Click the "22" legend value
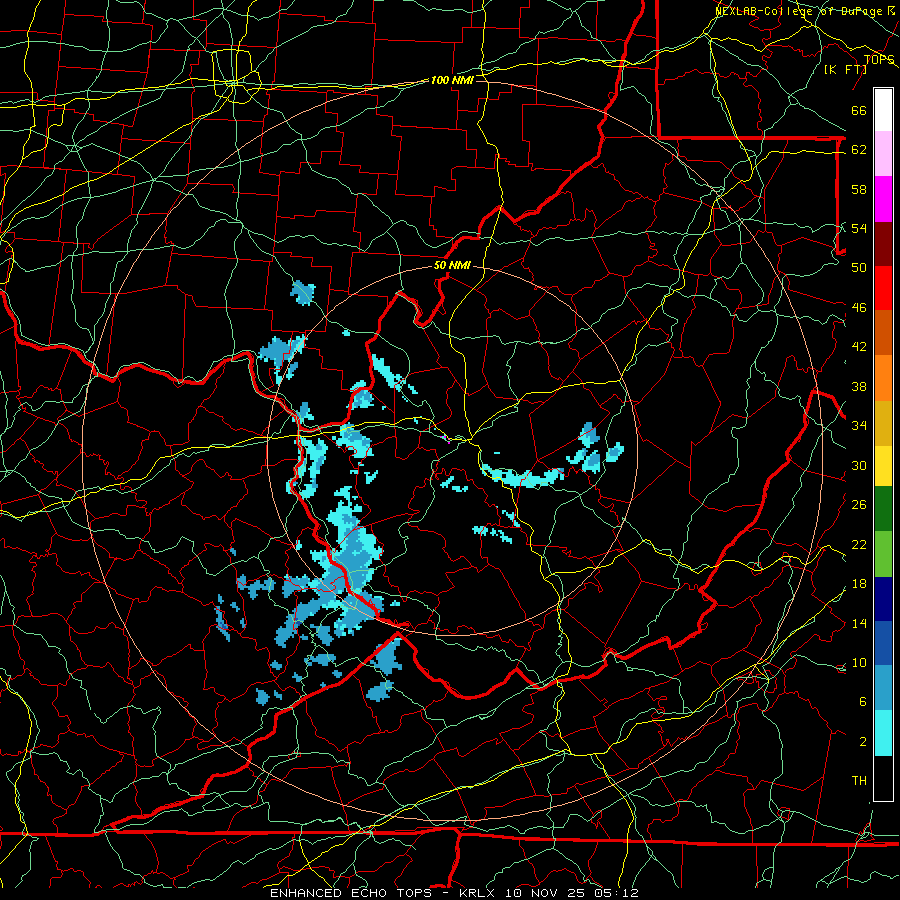This screenshot has height=900, width=900. [859, 544]
